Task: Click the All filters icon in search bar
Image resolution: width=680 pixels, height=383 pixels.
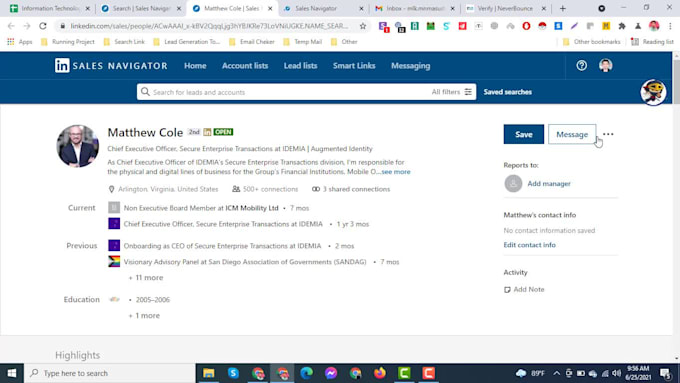Action: (468, 92)
